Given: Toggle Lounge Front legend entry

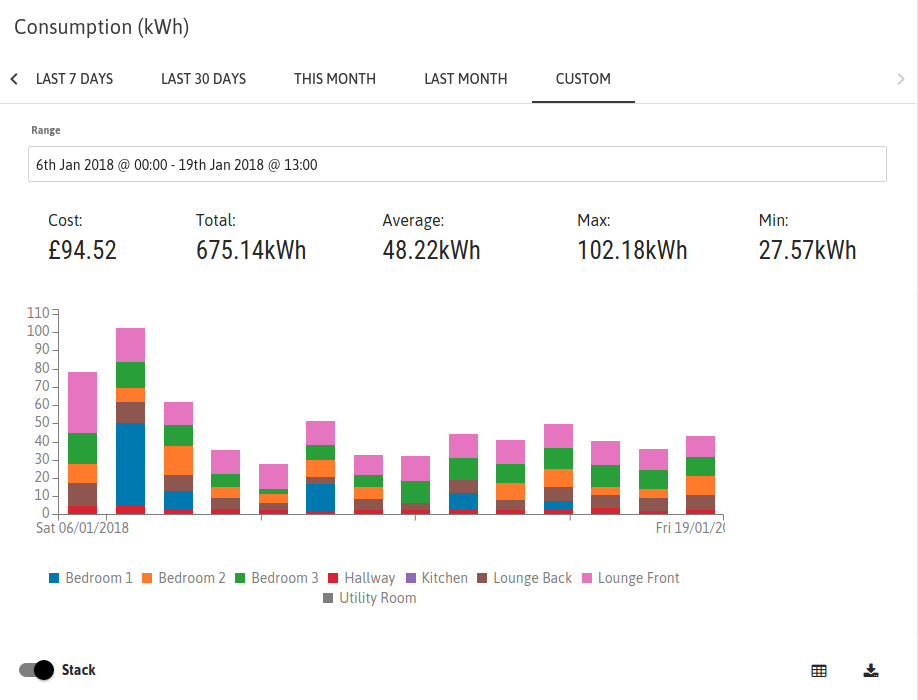Looking at the screenshot, I should [x=631, y=578].
